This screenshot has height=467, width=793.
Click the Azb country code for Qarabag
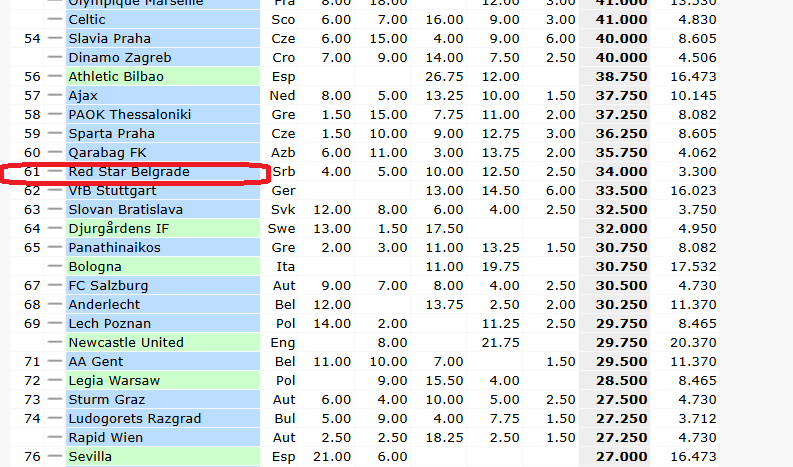tap(283, 153)
